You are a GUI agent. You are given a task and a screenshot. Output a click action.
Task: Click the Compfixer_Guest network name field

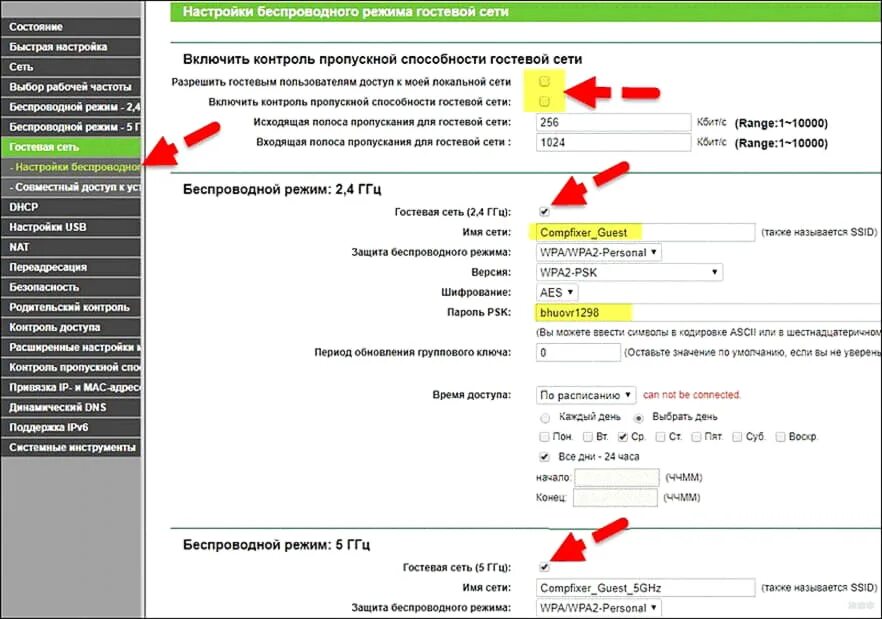(x=643, y=231)
